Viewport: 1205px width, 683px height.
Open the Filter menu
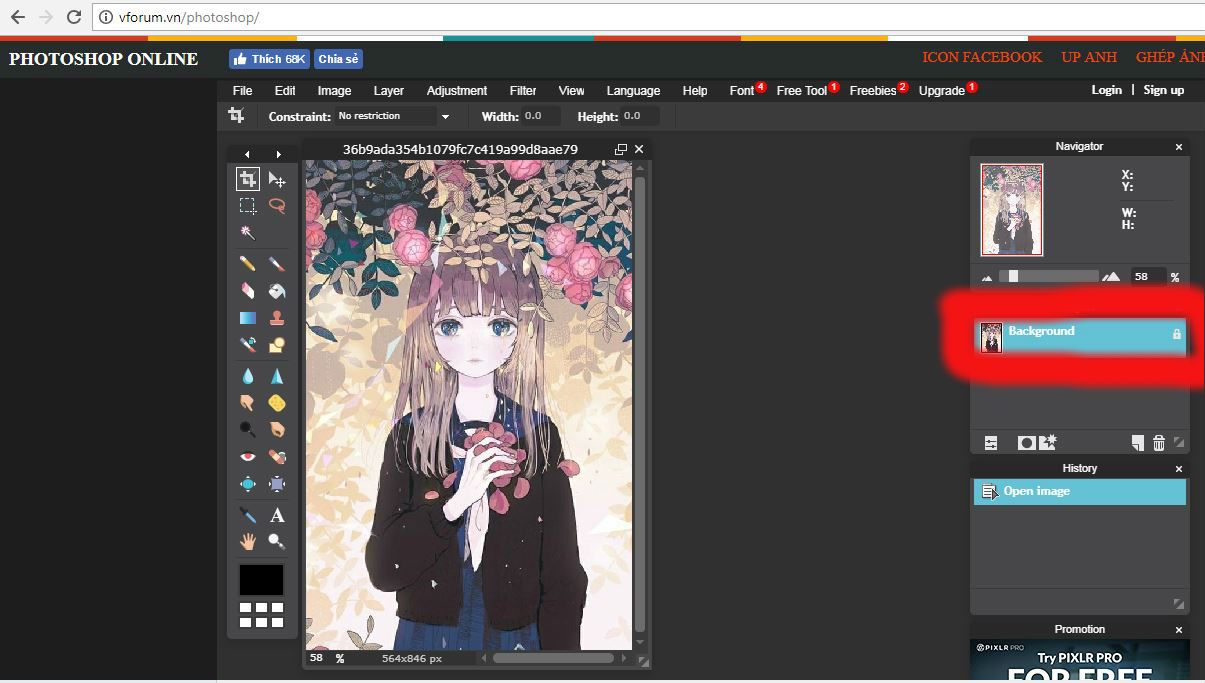coord(523,90)
